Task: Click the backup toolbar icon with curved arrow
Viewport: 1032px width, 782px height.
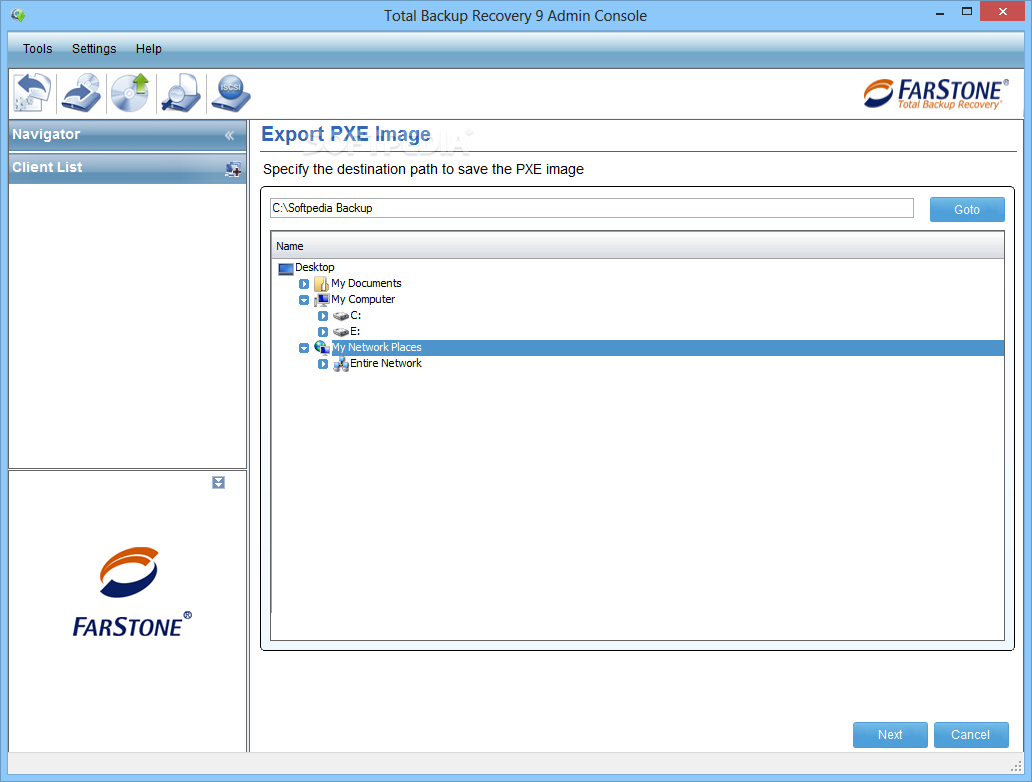Action: [x=32, y=93]
